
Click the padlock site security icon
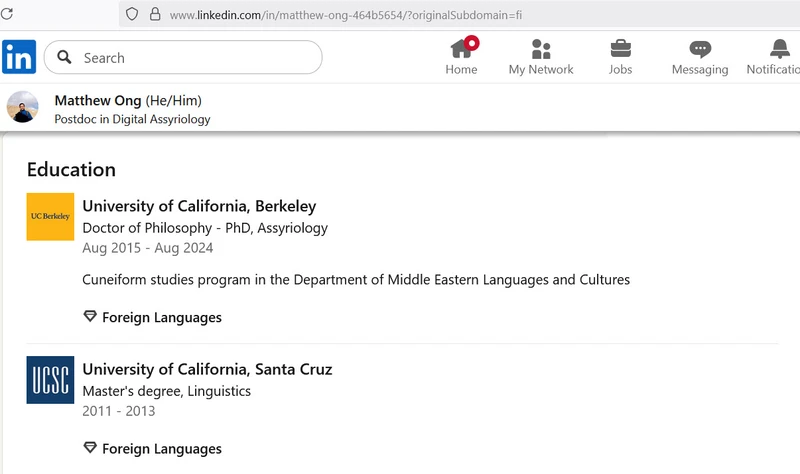pos(154,14)
